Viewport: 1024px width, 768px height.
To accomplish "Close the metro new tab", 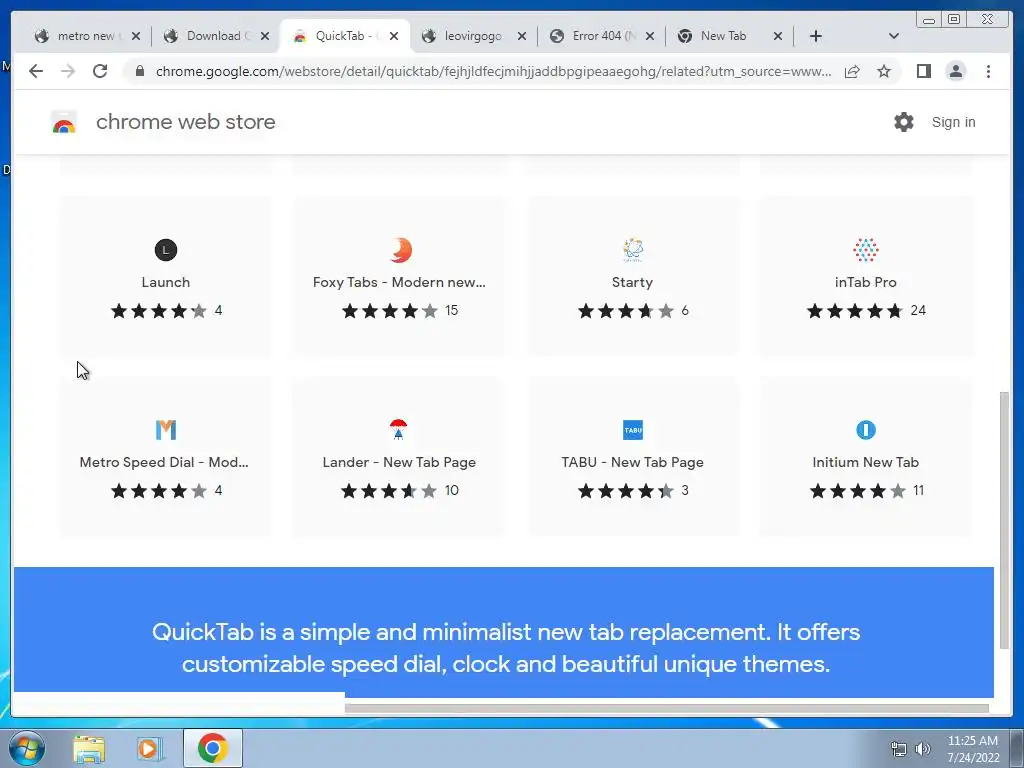I will click(136, 36).
